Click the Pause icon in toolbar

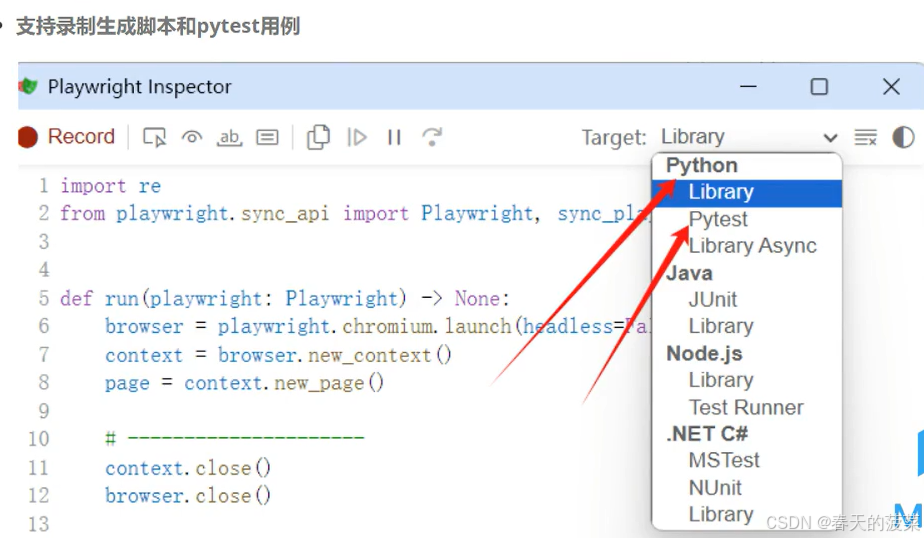click(x=394, y=137)
